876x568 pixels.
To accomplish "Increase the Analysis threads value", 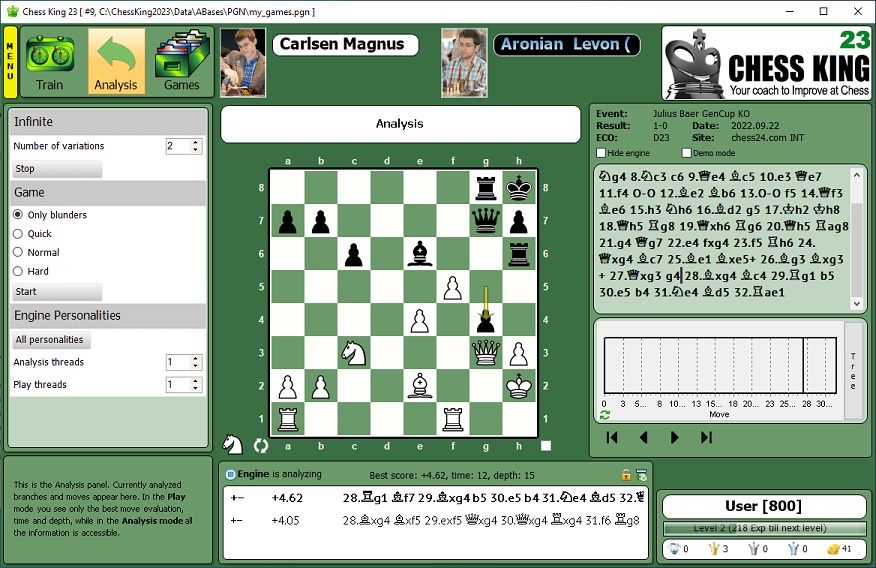I will point(196,359).
